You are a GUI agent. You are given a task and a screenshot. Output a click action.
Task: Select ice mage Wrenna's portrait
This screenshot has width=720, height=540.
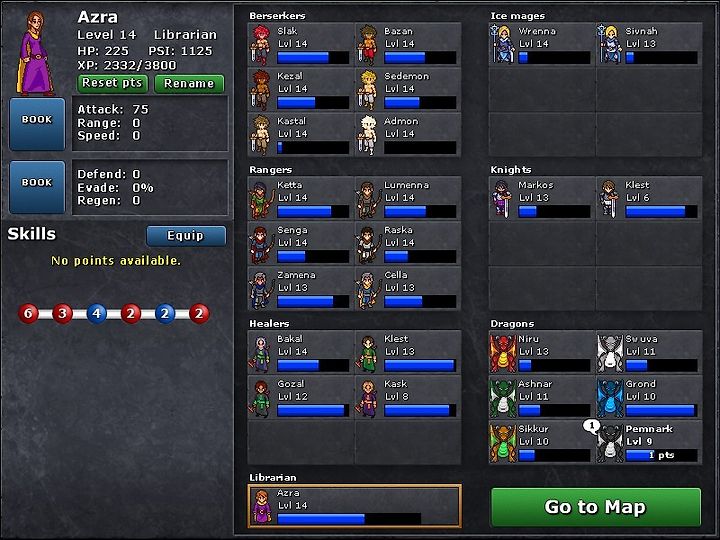502,45
